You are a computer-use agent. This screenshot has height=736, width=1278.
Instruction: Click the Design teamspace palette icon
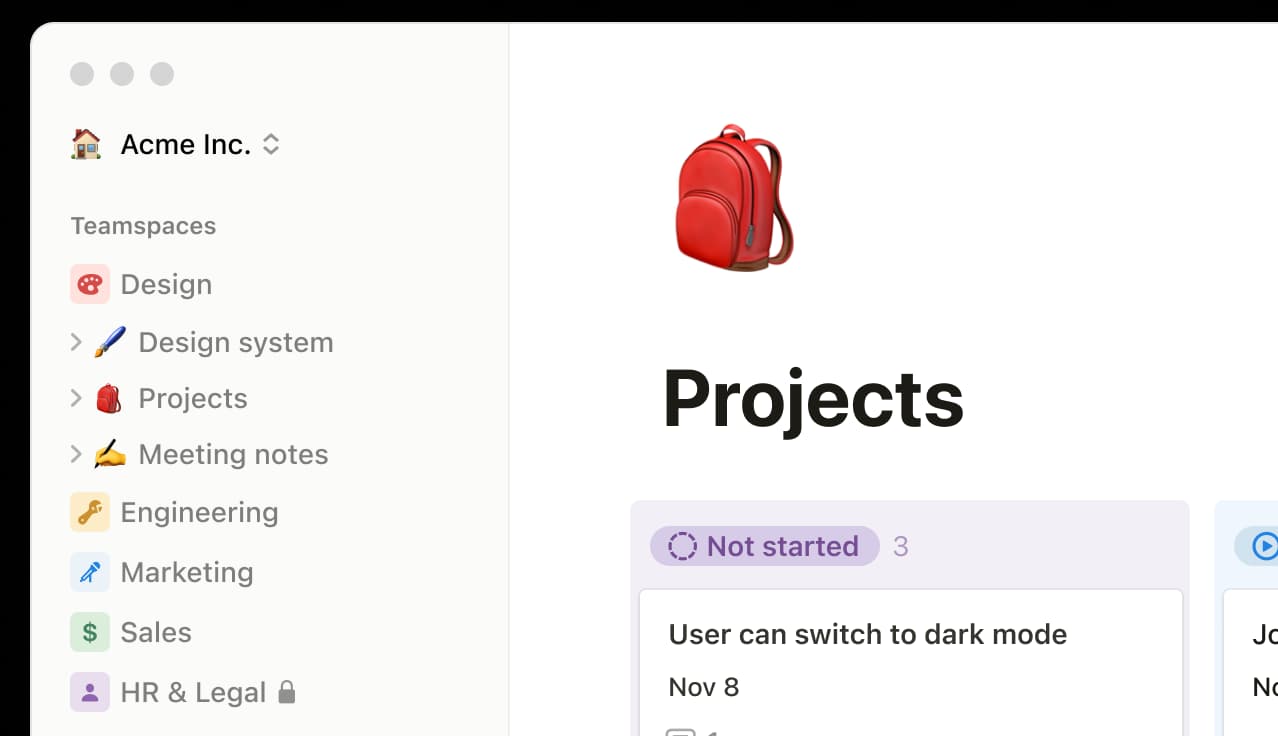pos(90,285)
